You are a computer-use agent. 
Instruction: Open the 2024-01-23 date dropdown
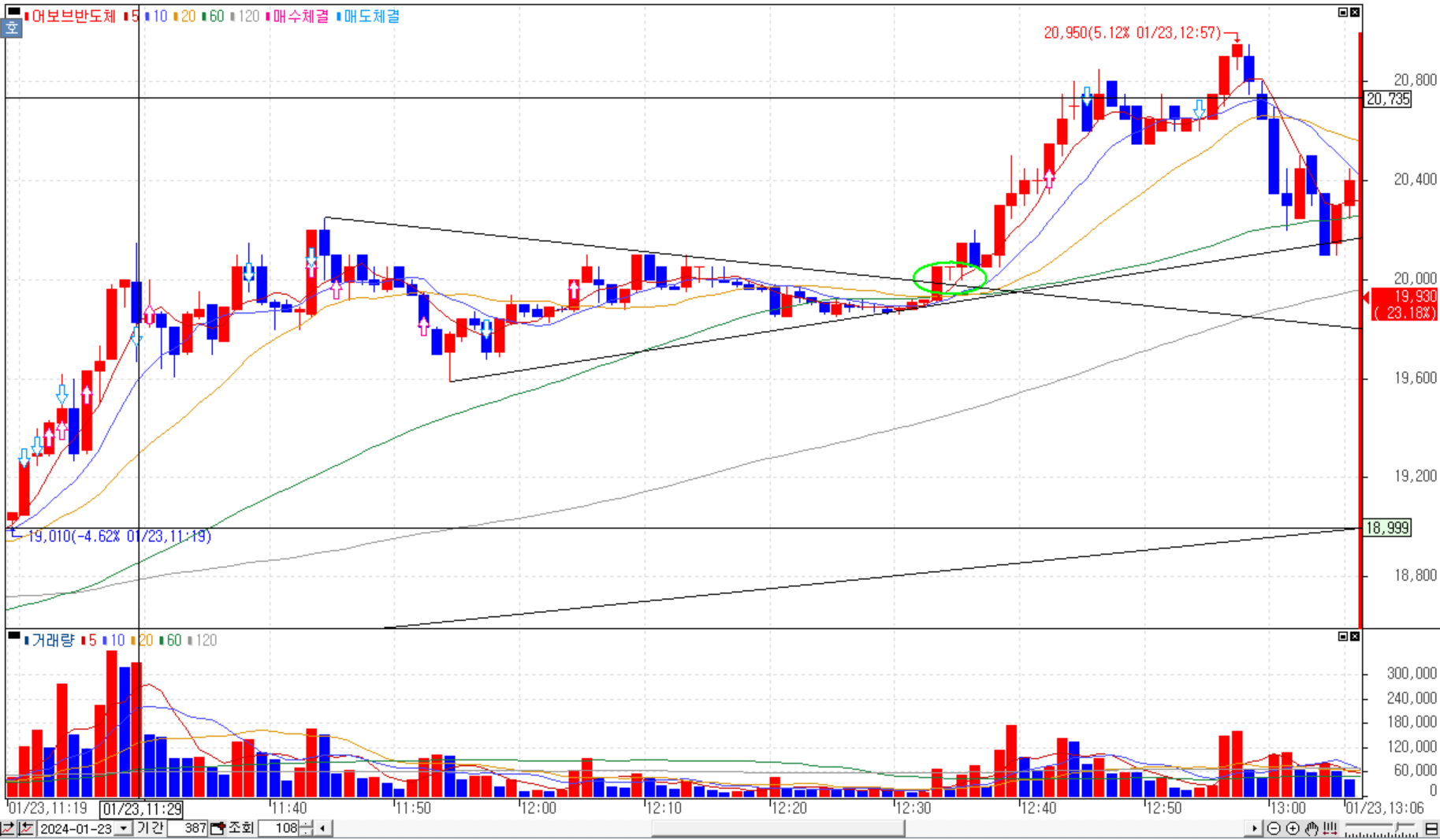(x=123, y=828)
